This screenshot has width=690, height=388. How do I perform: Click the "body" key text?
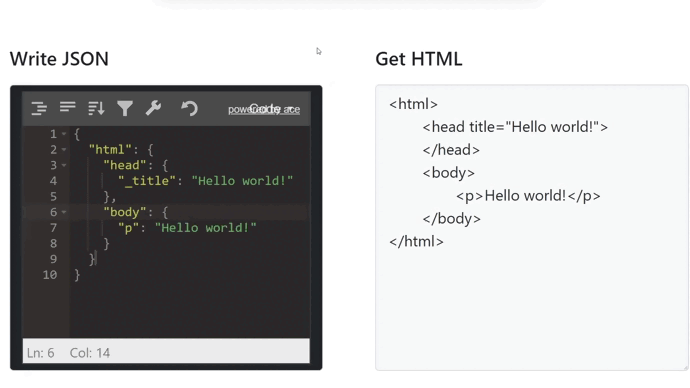[x=125, y=212]
